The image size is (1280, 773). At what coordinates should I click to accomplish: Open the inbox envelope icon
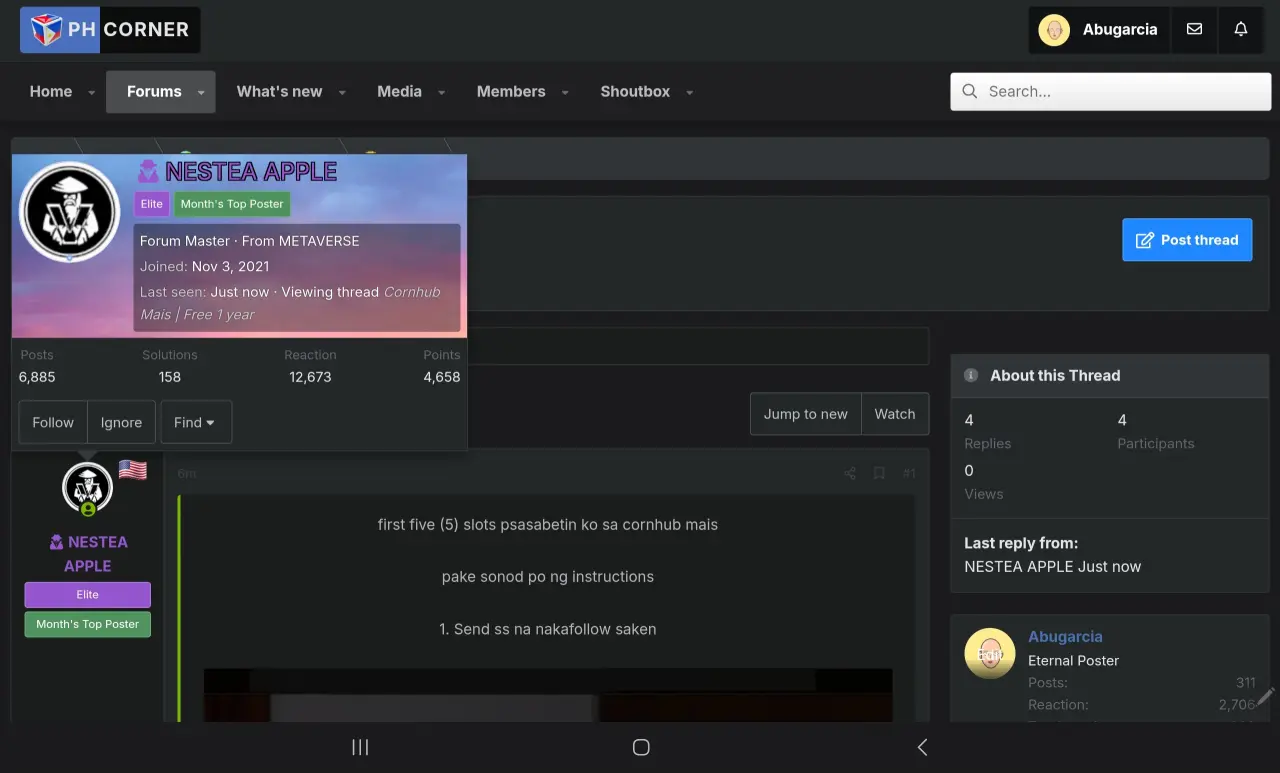coord(1194,30)
